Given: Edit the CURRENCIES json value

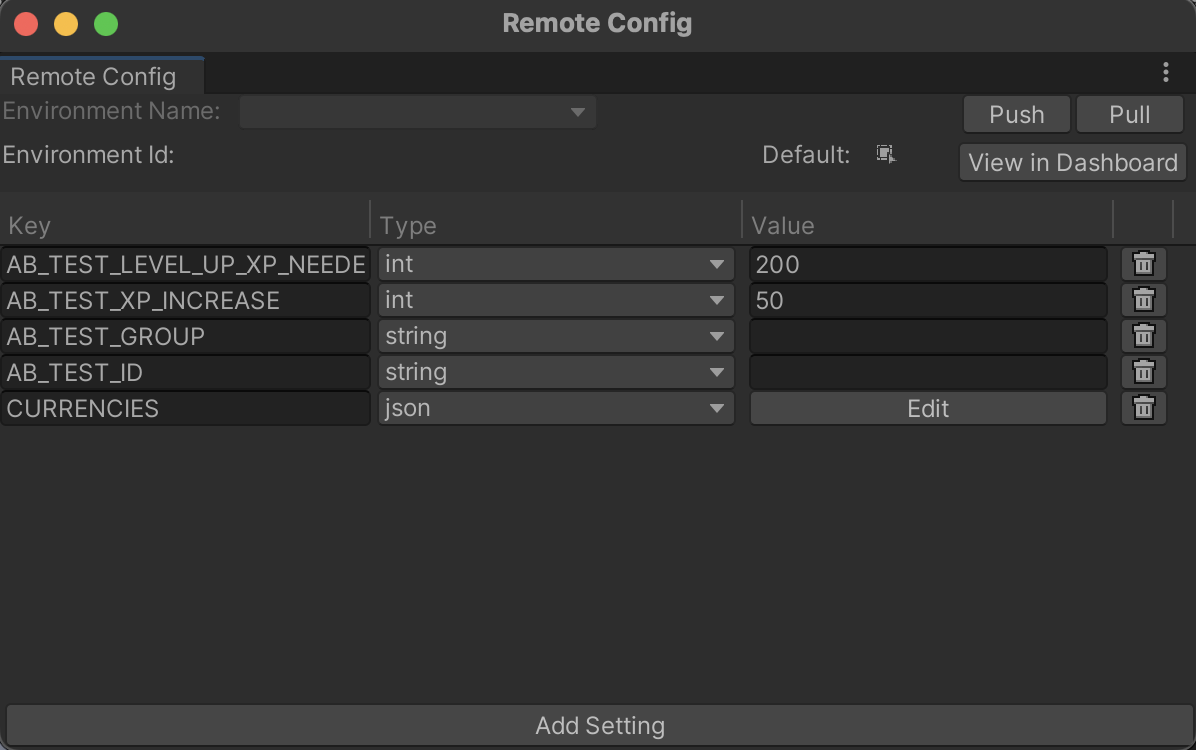Looking at the screenshot, I should (x=927, y=408).
